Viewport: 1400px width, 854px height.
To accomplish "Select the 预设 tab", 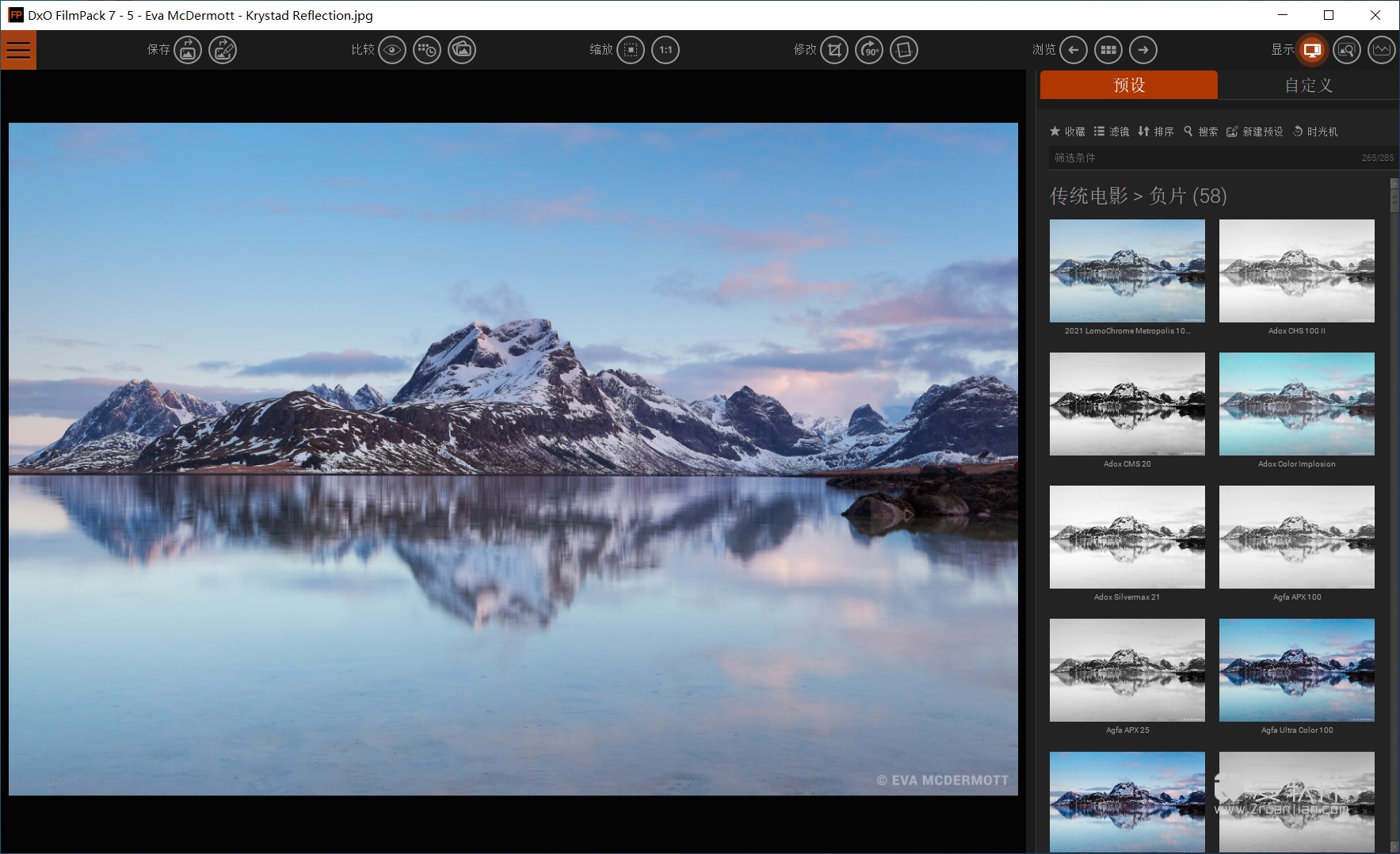I will (1128, 85).
